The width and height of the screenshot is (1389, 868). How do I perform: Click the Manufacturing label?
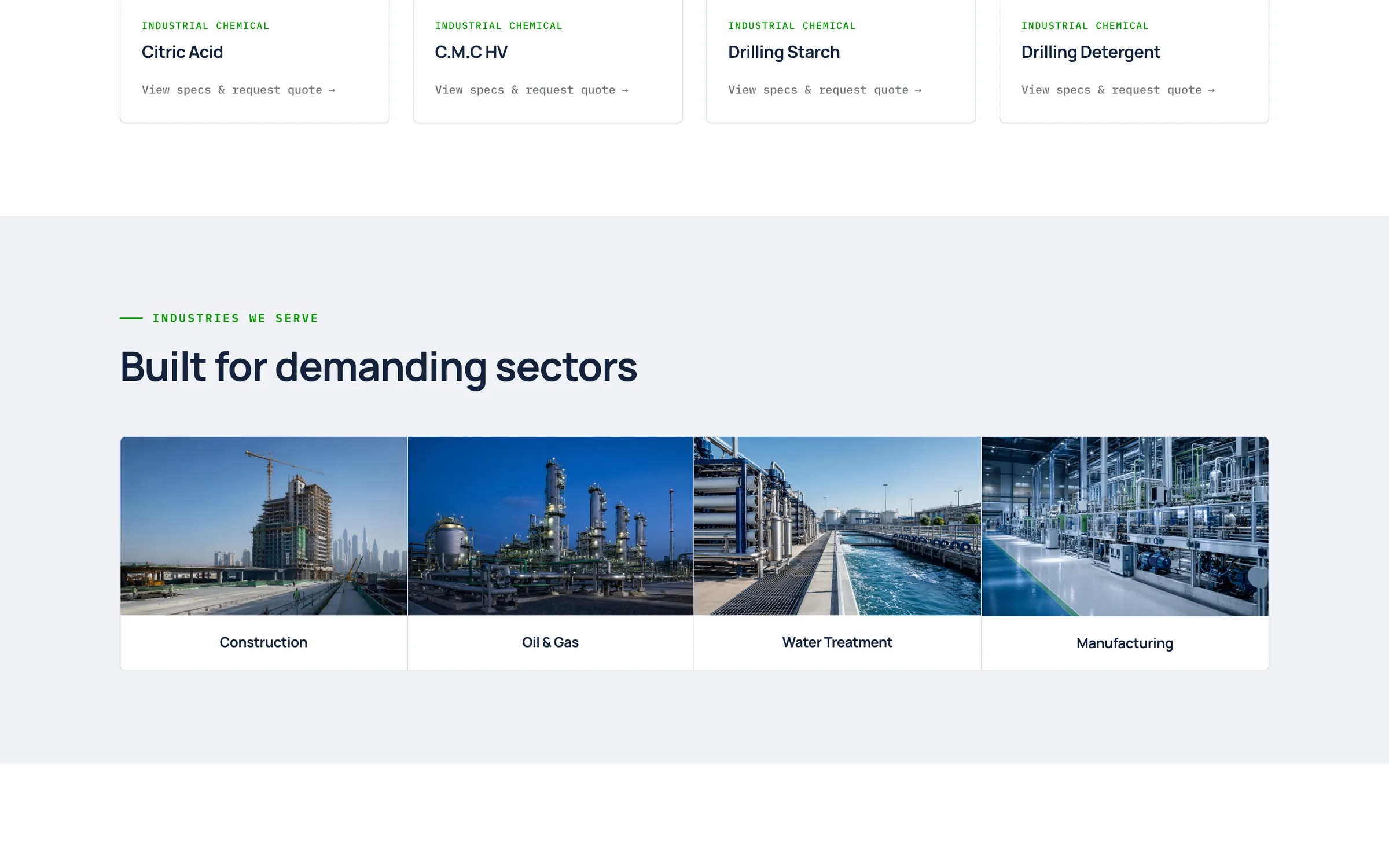[x=1125, y=643]
